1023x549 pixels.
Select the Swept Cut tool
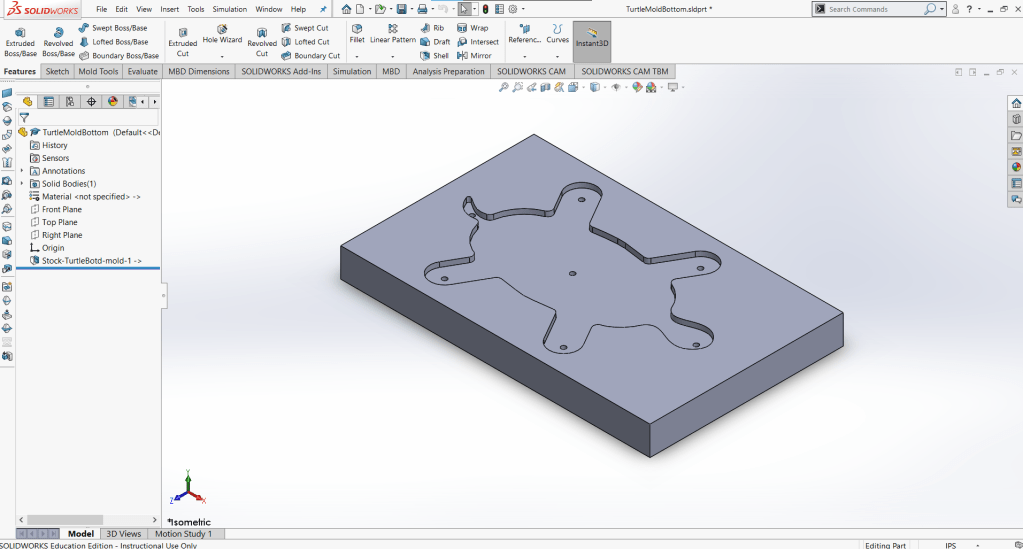point(304,28)
